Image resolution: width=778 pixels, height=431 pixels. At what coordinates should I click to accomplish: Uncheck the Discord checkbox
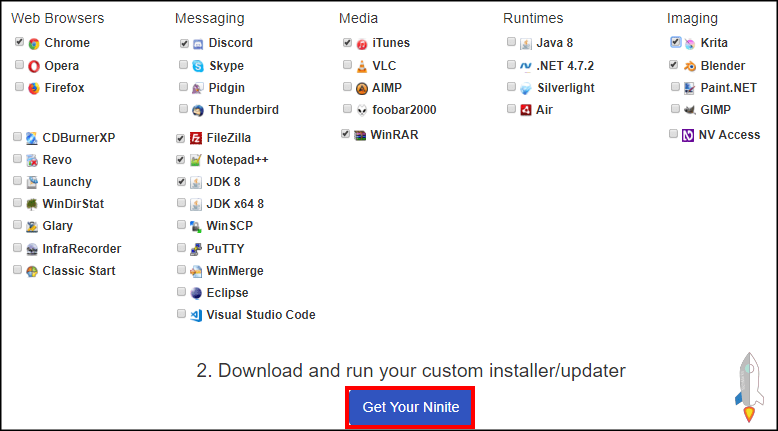point(183,43)
